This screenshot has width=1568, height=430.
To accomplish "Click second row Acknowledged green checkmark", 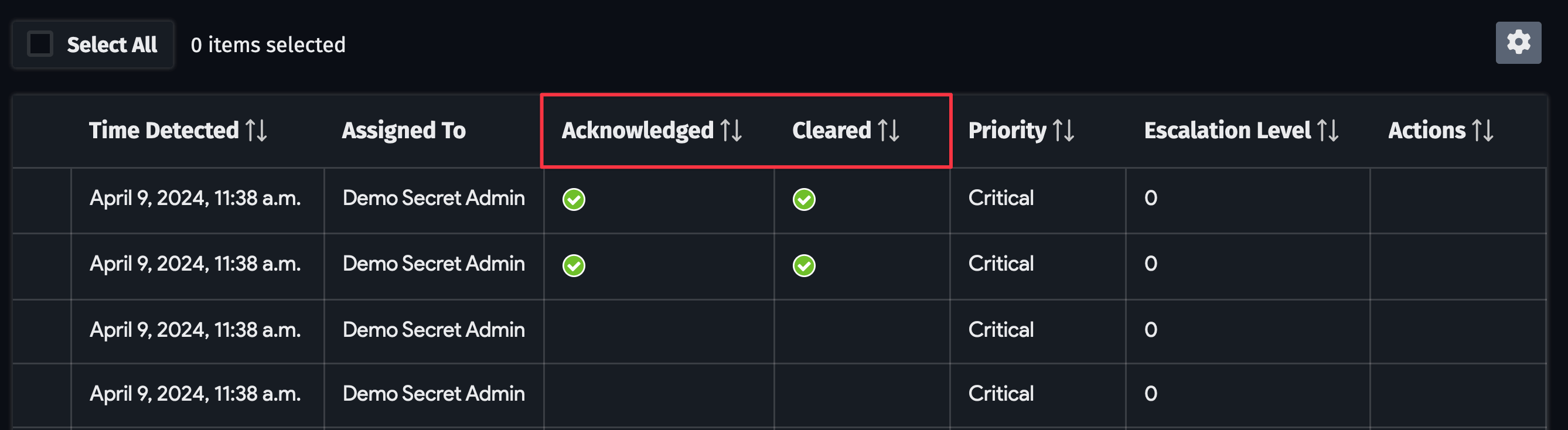I will click(x=574, y=265).
